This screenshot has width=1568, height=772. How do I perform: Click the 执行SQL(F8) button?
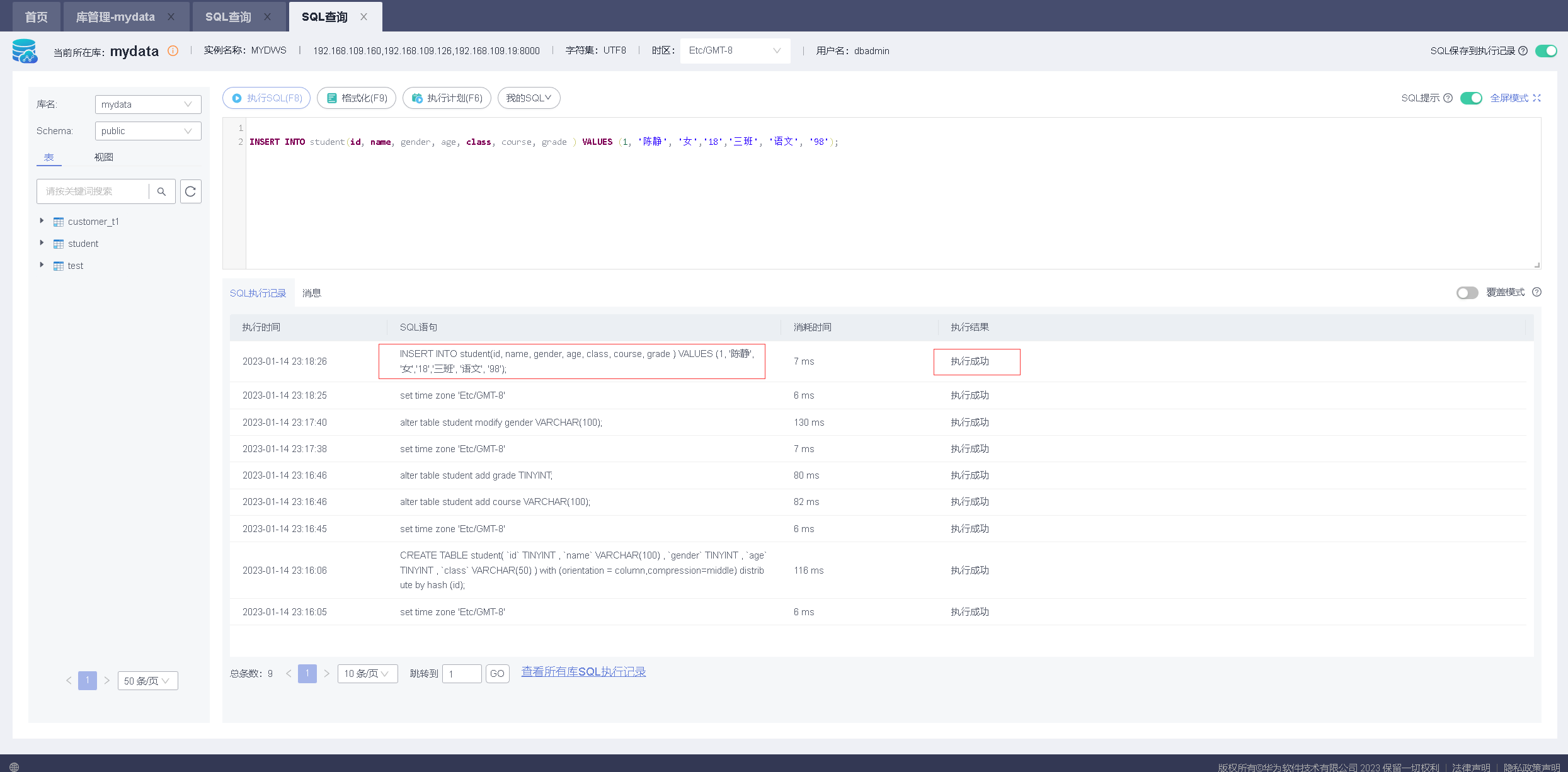click(266, 98)
